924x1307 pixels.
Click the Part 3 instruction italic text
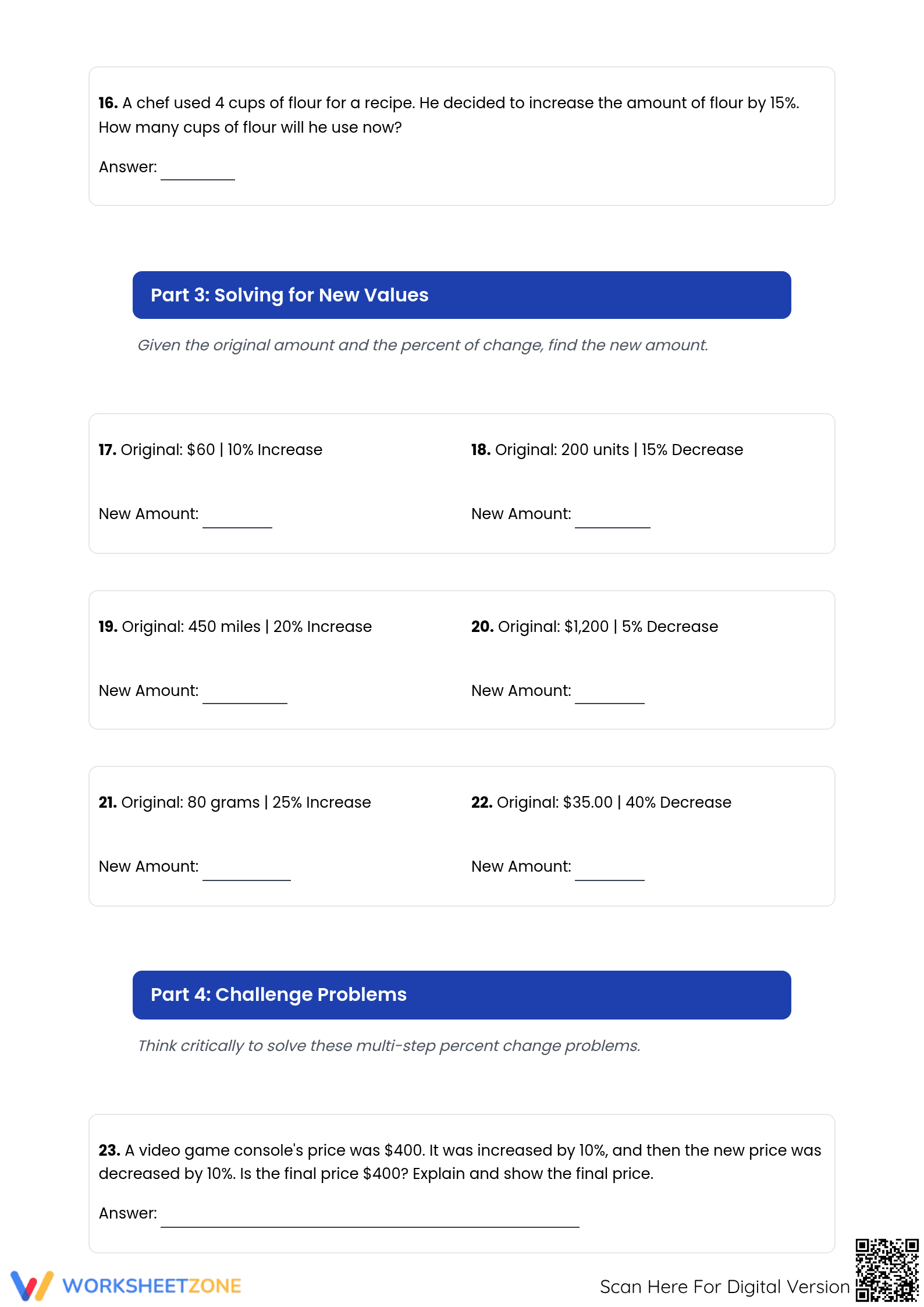click(423, 345)
